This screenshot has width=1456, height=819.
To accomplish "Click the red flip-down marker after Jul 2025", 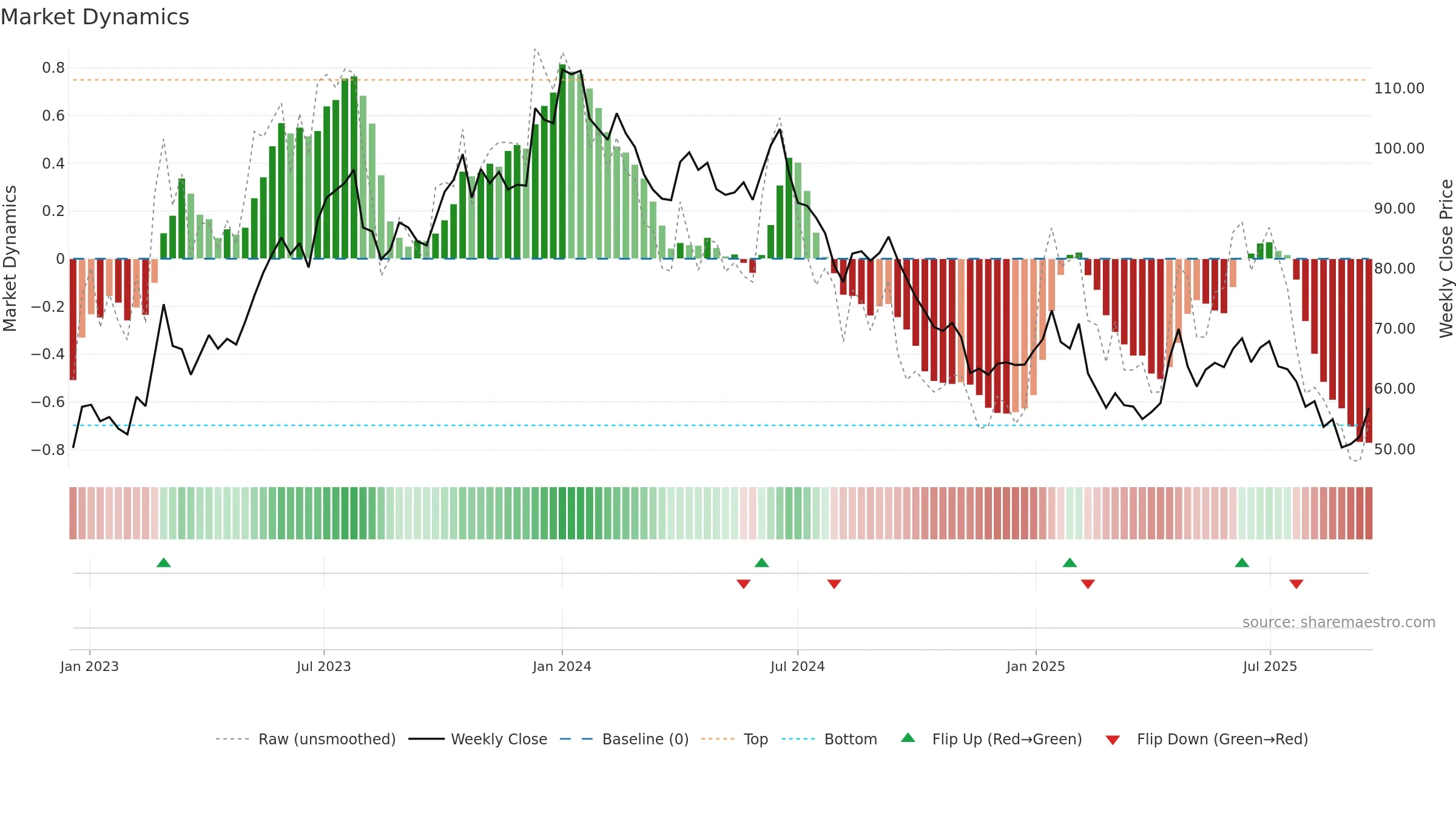I will pyautogui.click(x=1296, y=584).
